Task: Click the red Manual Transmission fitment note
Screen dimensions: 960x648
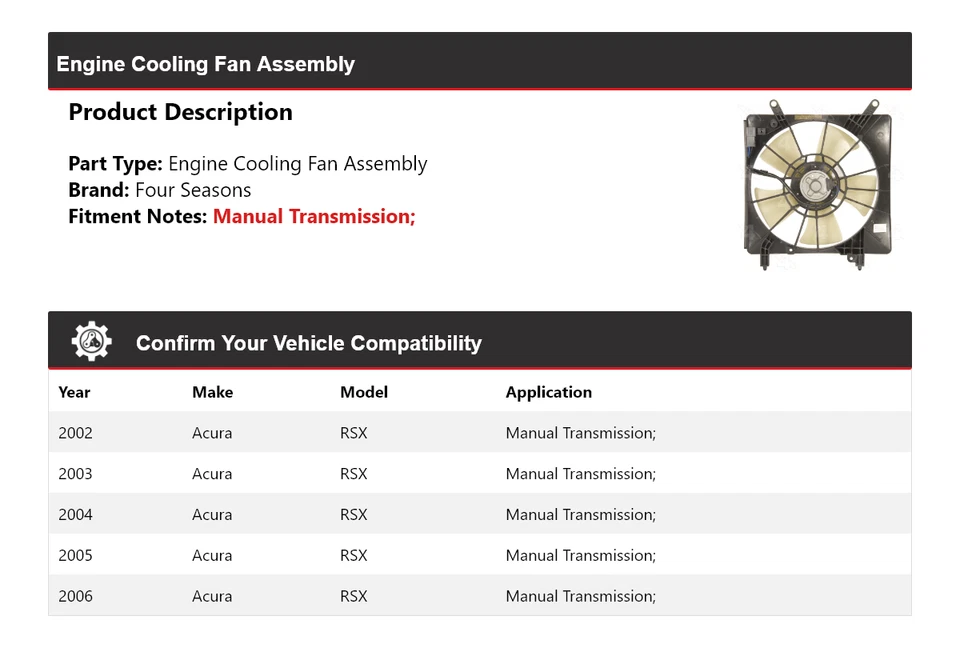Action: pyautogui.click(x=314, y=216)
